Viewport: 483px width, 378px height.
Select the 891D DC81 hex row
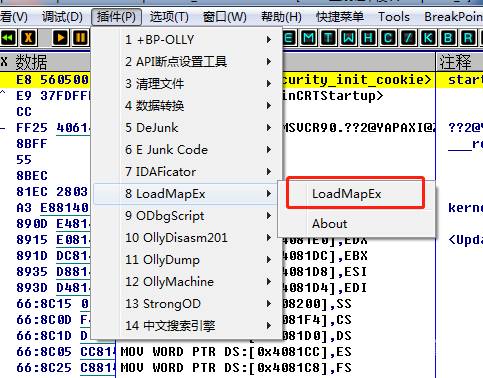tap(53, 256)
